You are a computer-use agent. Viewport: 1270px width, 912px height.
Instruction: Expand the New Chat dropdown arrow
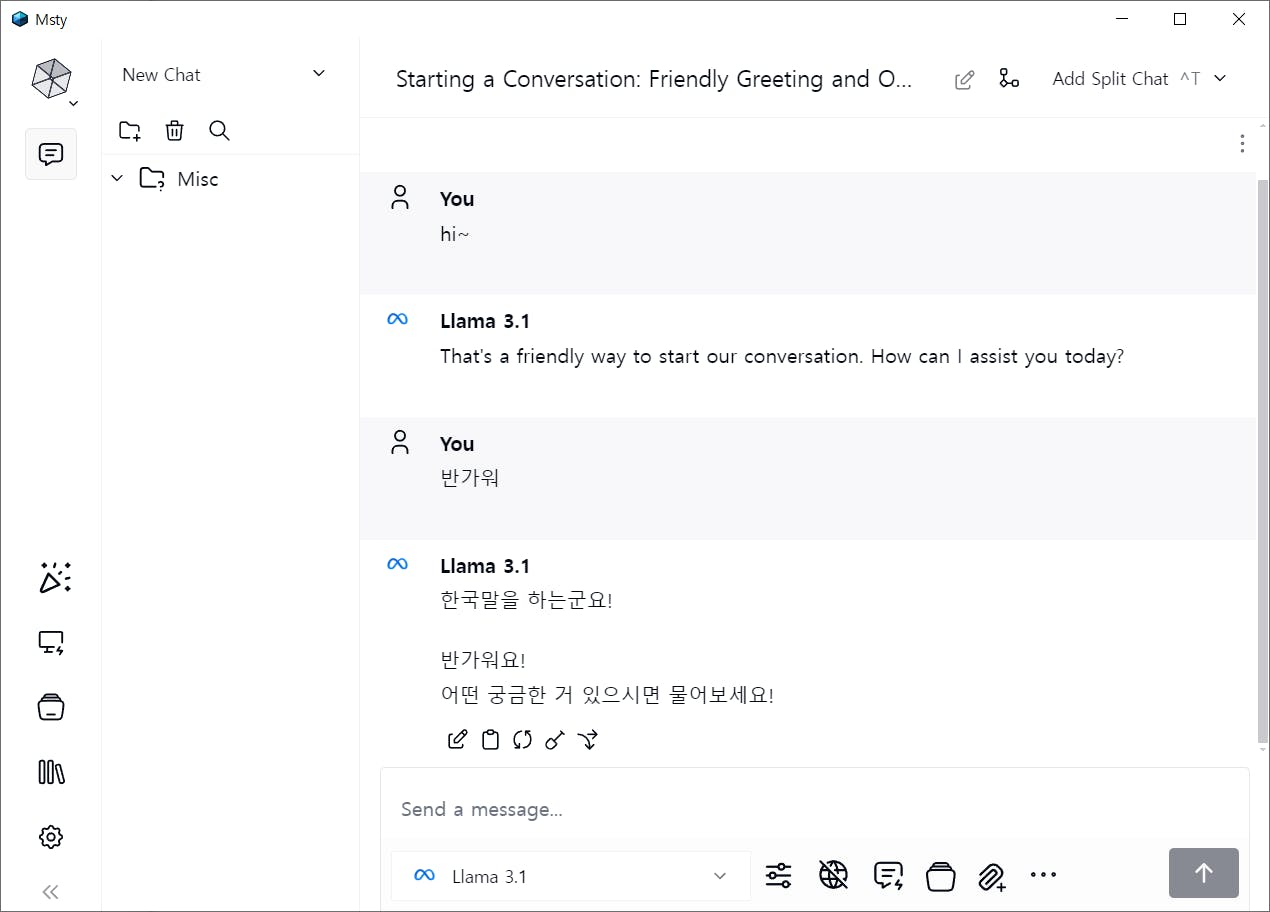click(319, 74)
